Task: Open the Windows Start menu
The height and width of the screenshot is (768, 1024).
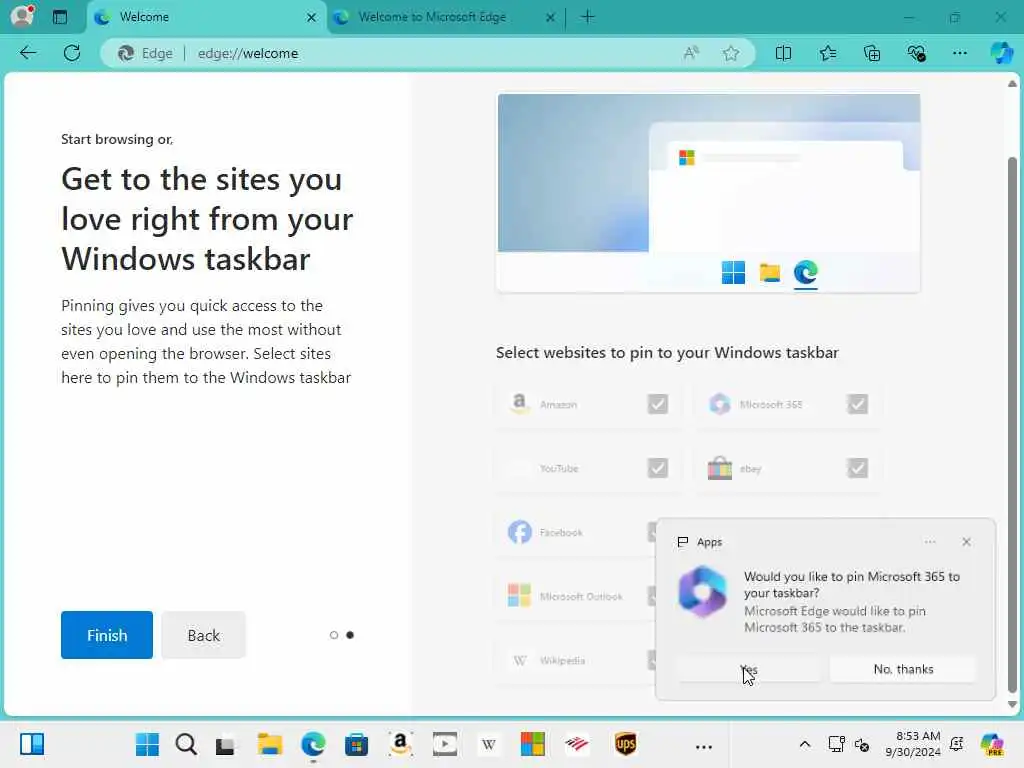Action: point(147,744)
